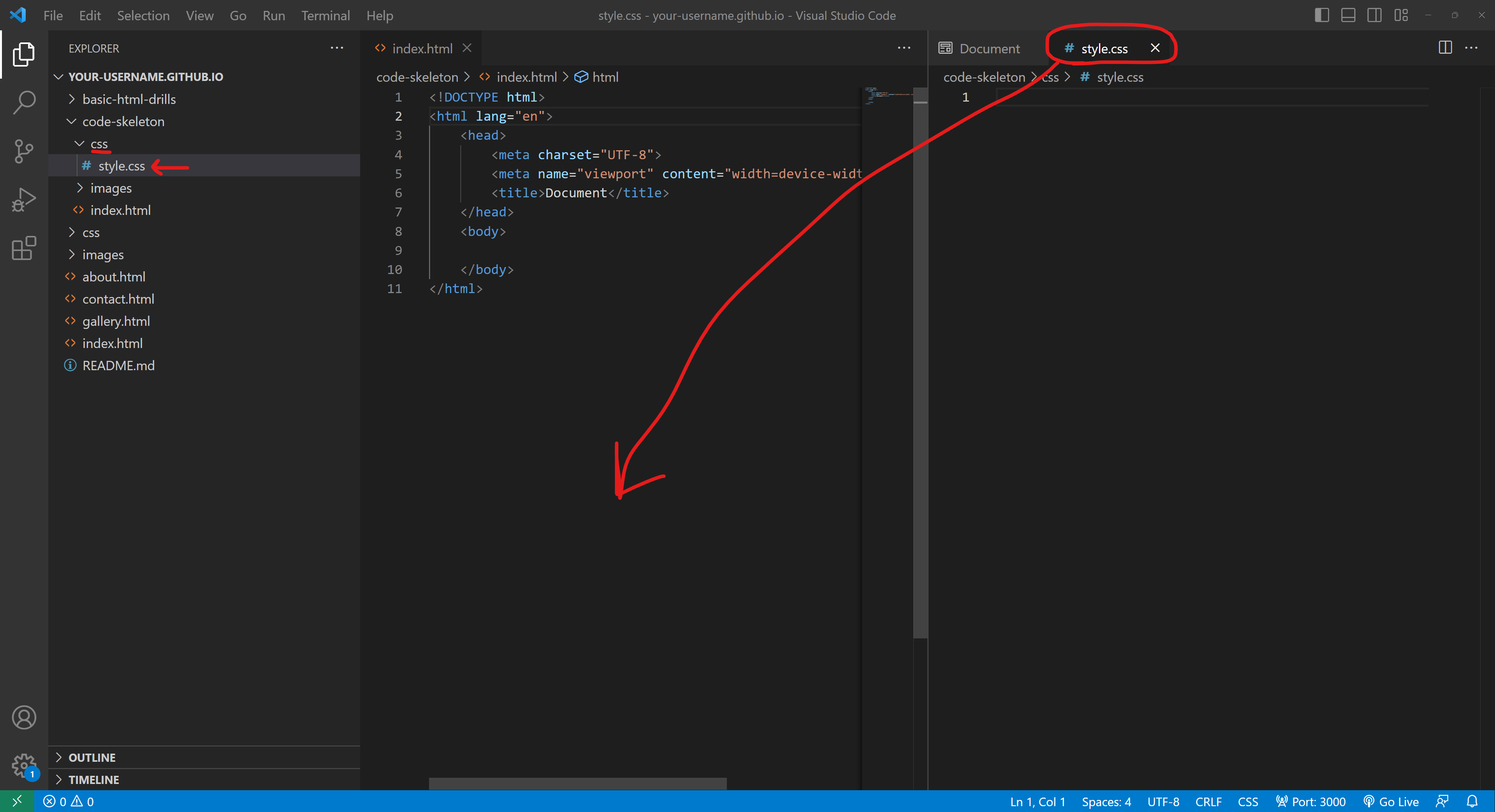
Task: Open the Terminal menu
Action: 325,16
